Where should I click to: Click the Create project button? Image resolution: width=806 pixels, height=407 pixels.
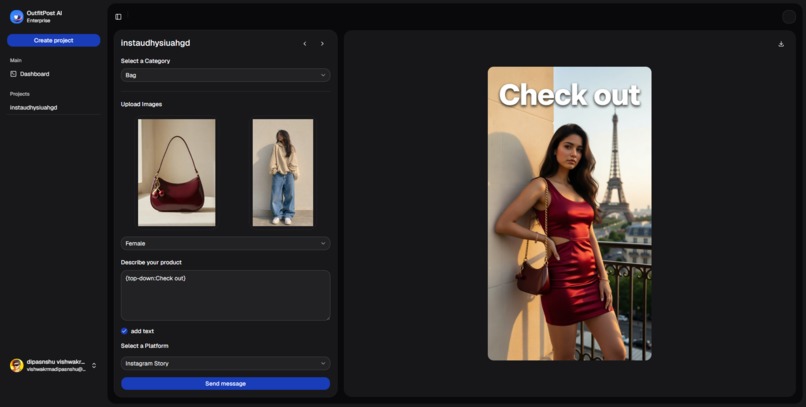point(53,41)
